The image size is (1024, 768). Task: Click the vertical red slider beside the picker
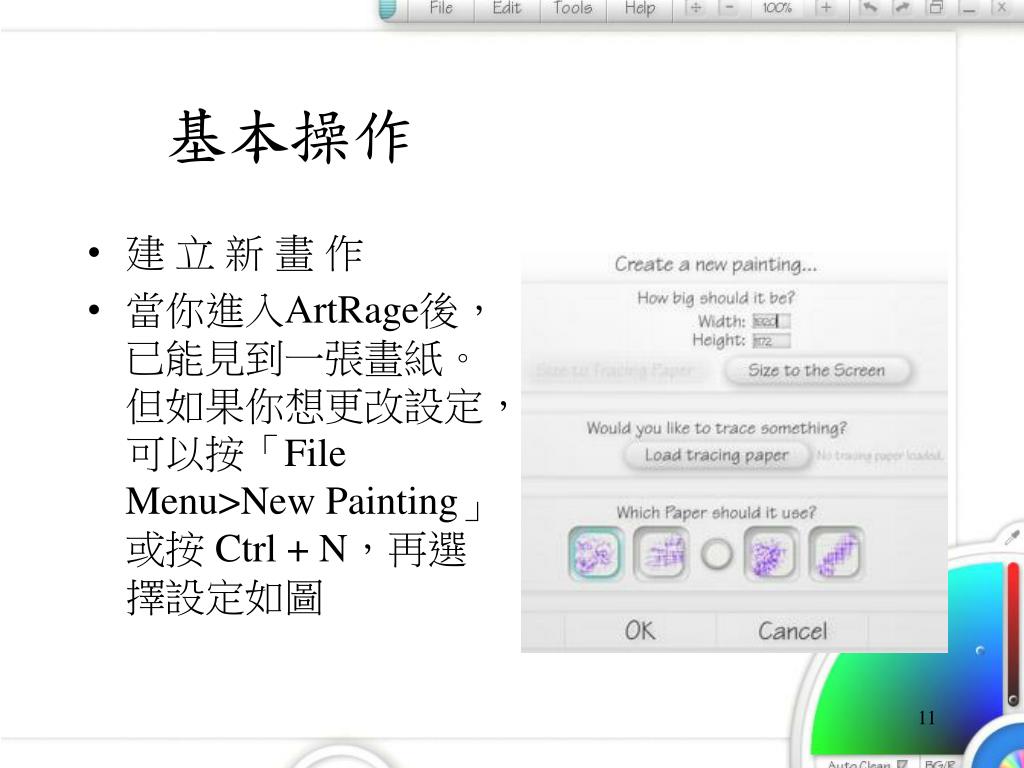point(1014,633)
